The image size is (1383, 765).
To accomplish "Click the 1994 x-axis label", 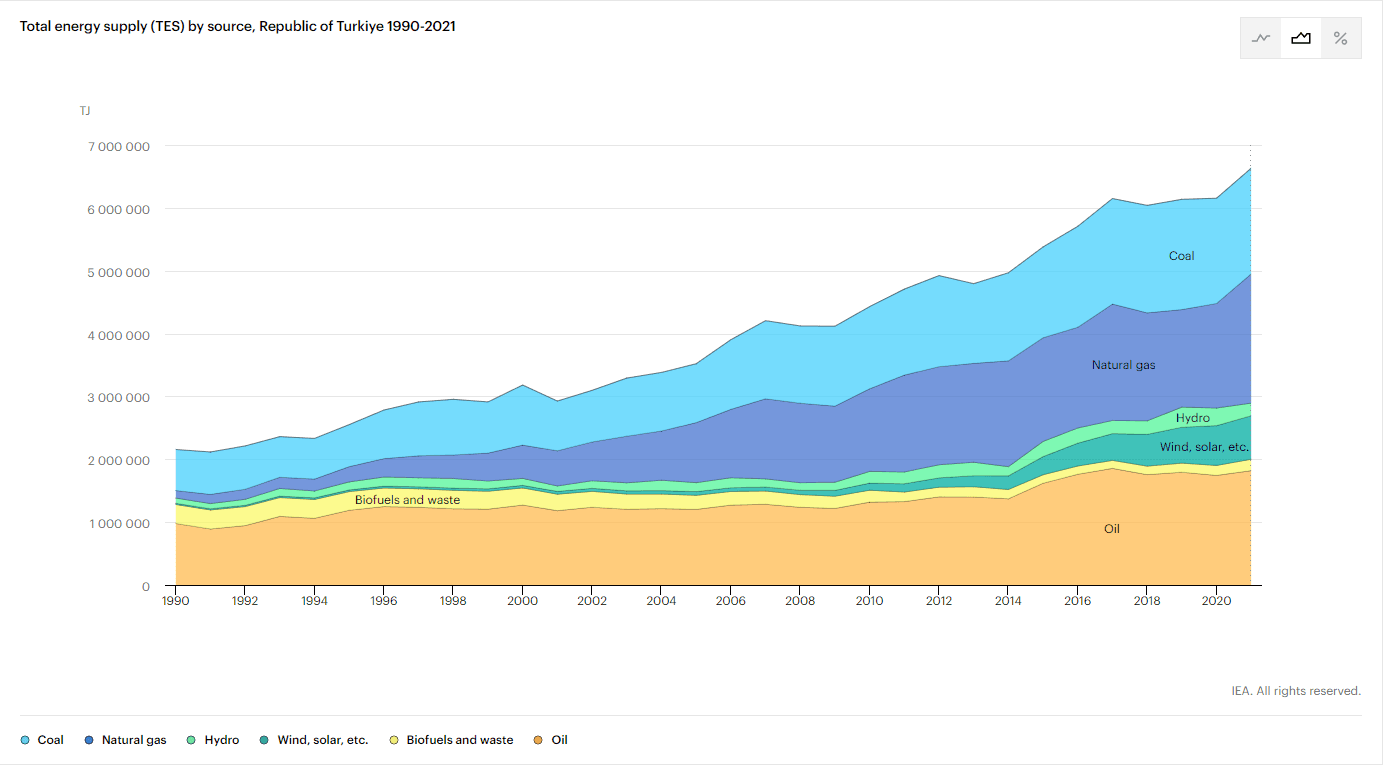I will click(314, 602).
